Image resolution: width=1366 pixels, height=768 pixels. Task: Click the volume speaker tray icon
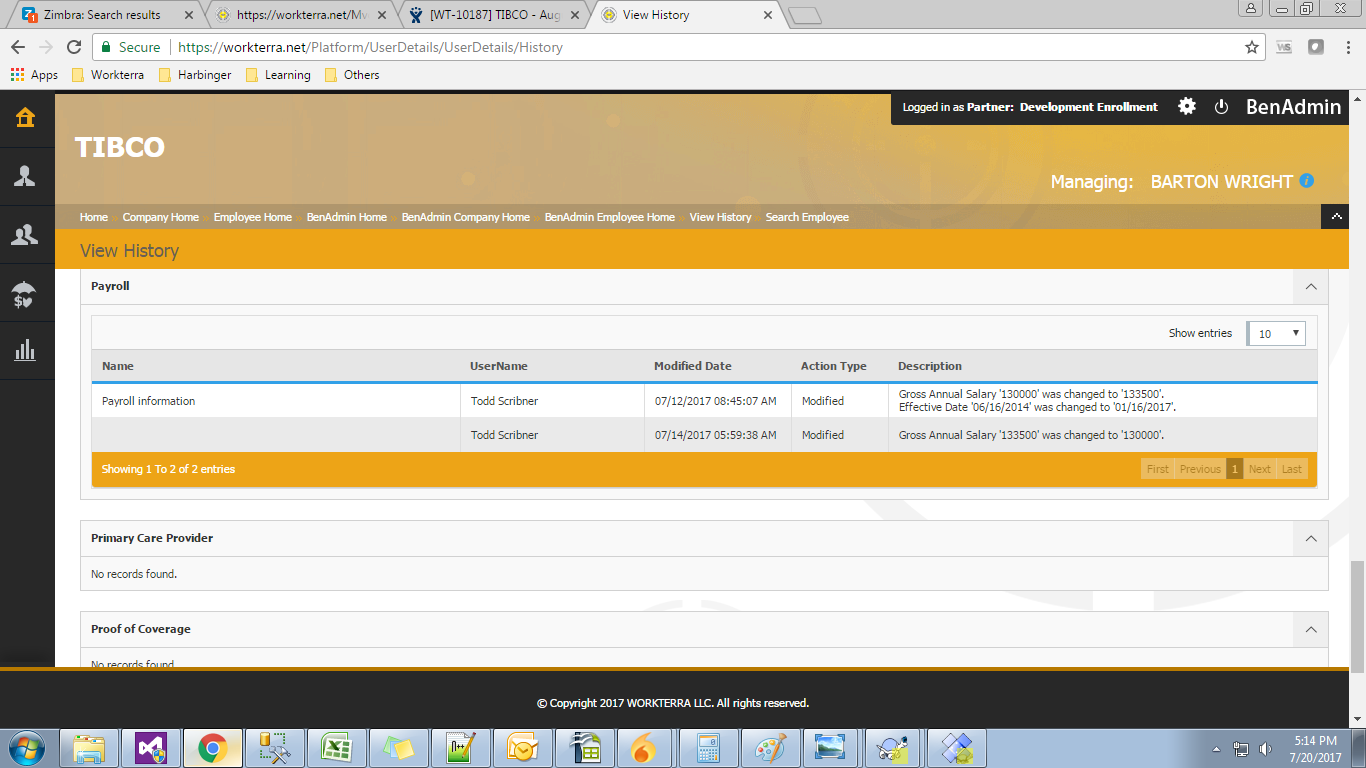[1266, 748]
